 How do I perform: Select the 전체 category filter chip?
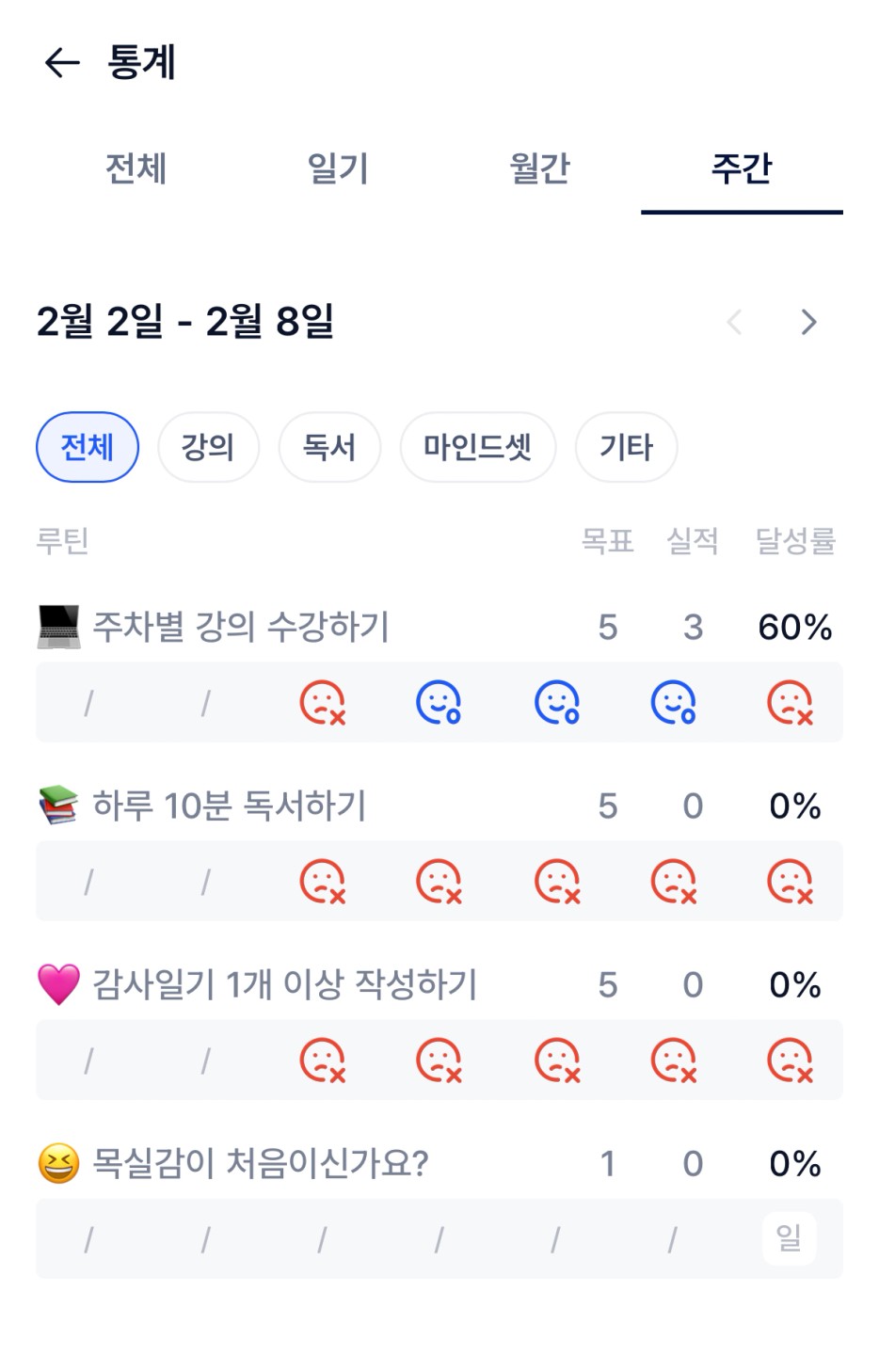coord(88,447)
